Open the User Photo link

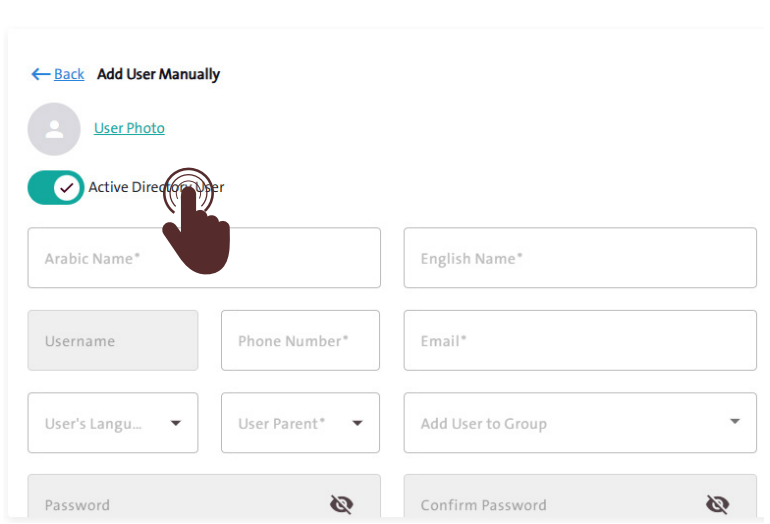[129, 128]
